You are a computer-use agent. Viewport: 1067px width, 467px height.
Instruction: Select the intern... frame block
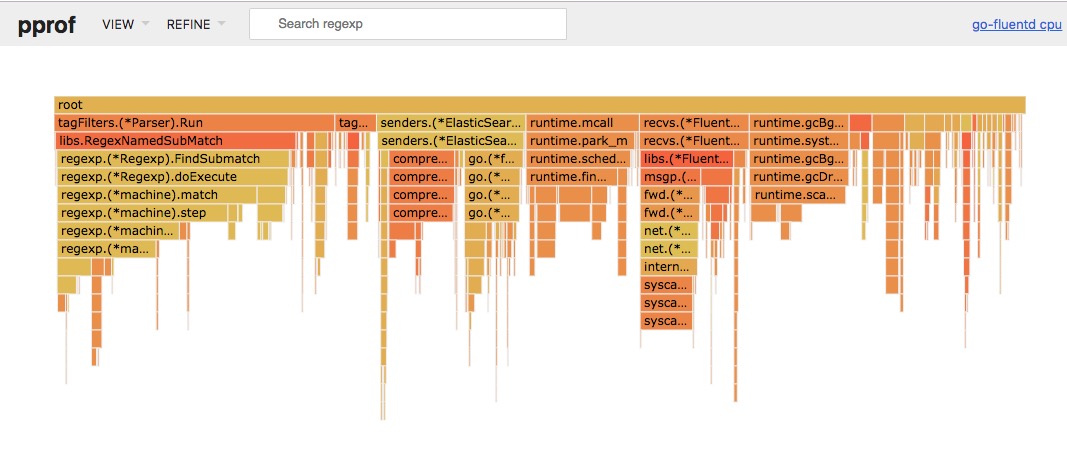pyautogui.click(x=667, y=267)
